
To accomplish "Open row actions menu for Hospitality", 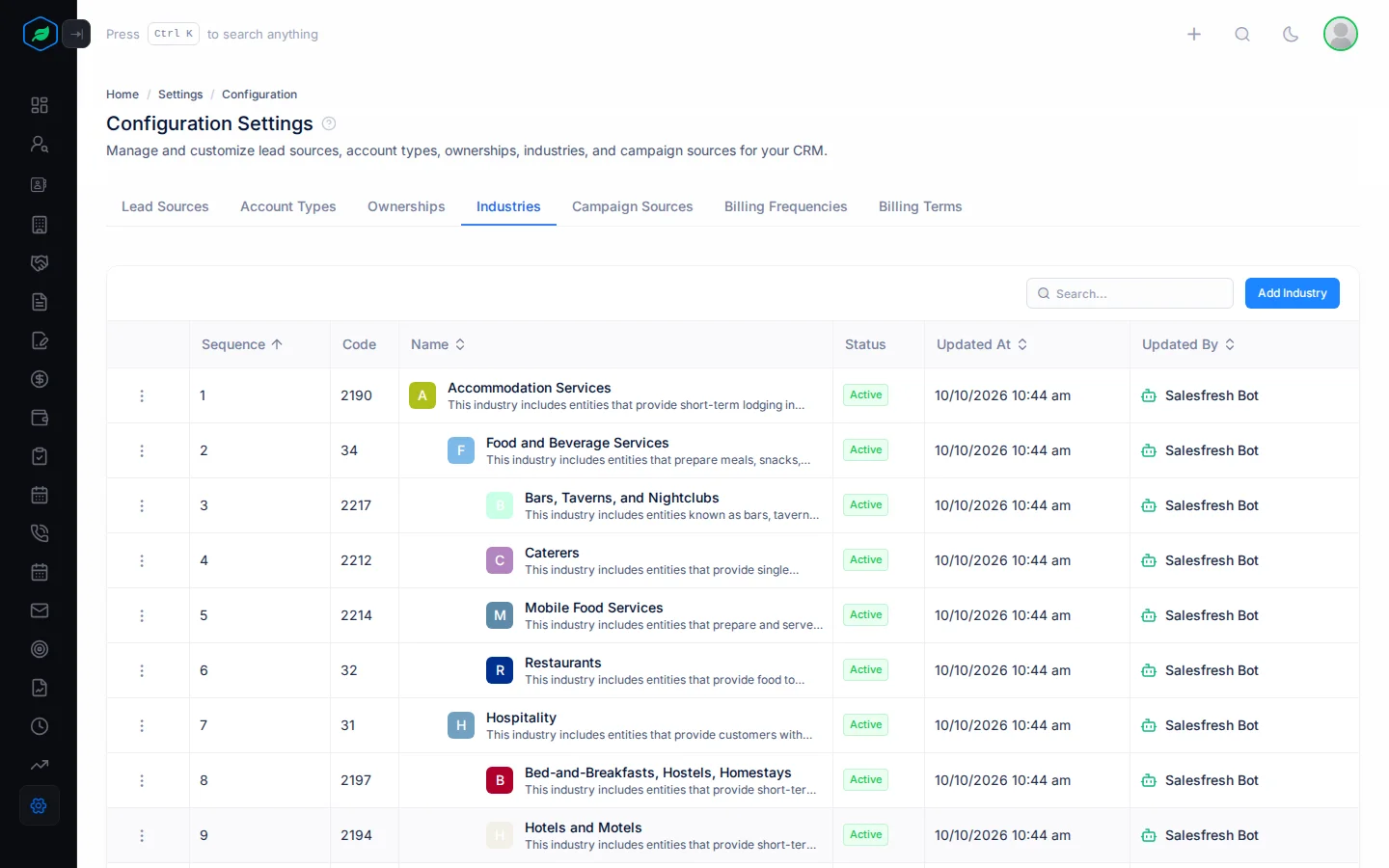I will tap(142, 725).
